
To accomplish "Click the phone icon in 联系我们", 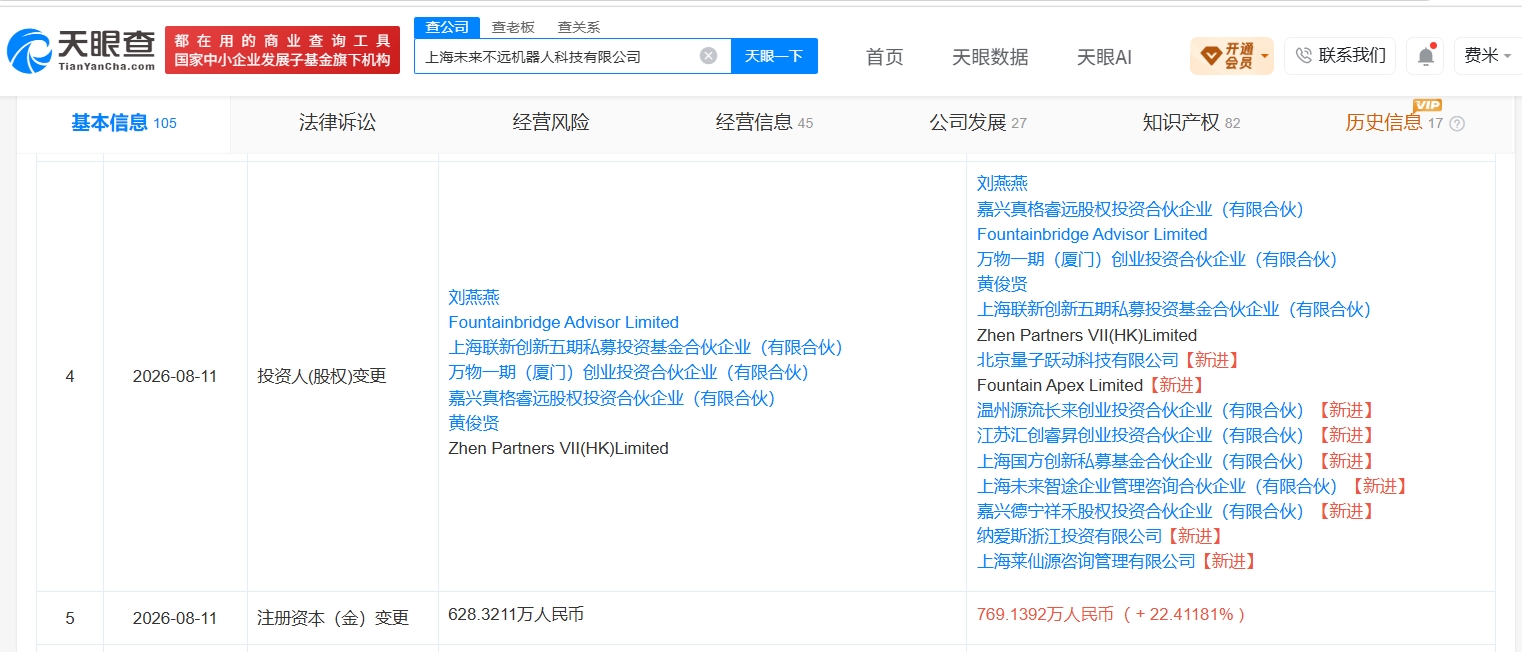I will (1303, 56).
